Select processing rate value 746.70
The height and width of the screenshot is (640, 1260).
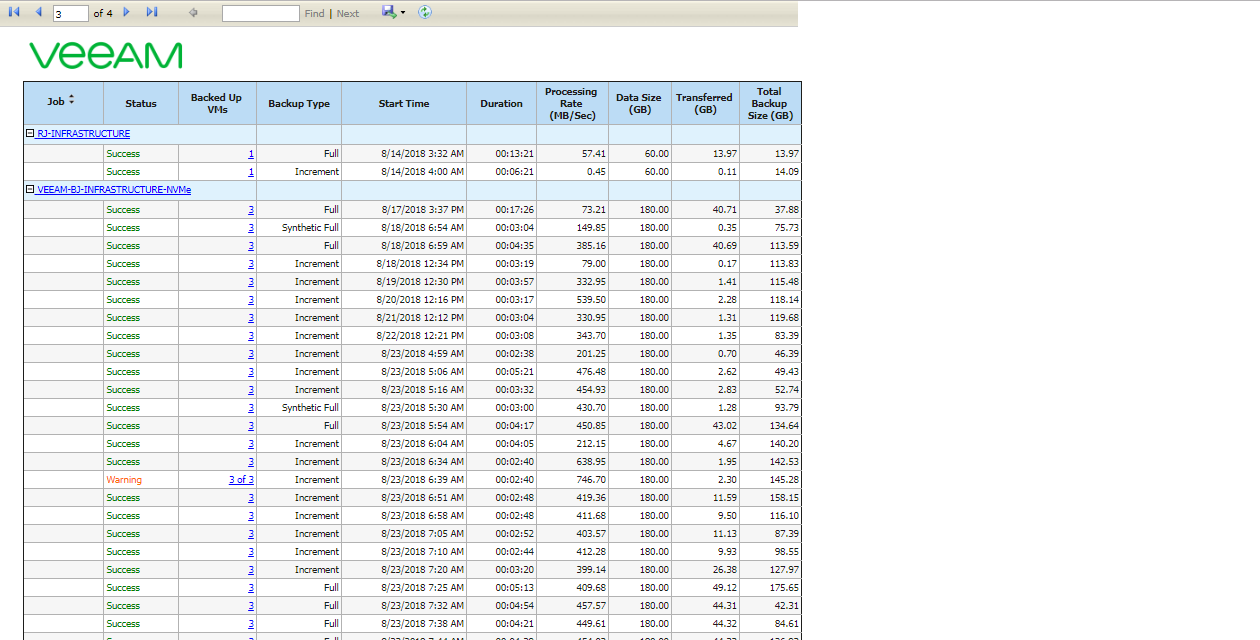591,480
